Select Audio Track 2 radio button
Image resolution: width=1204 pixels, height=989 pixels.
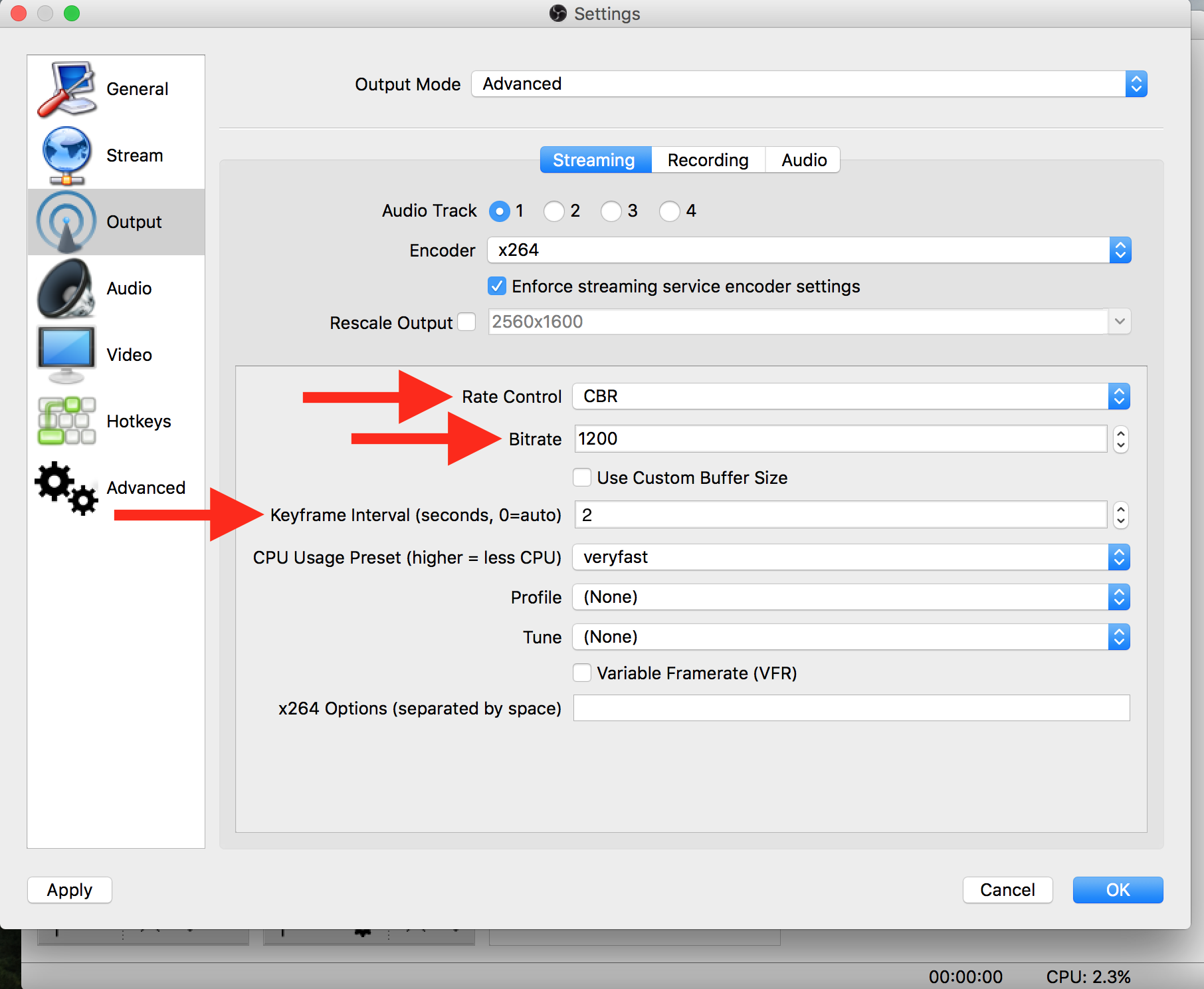[x=554, y=211]
